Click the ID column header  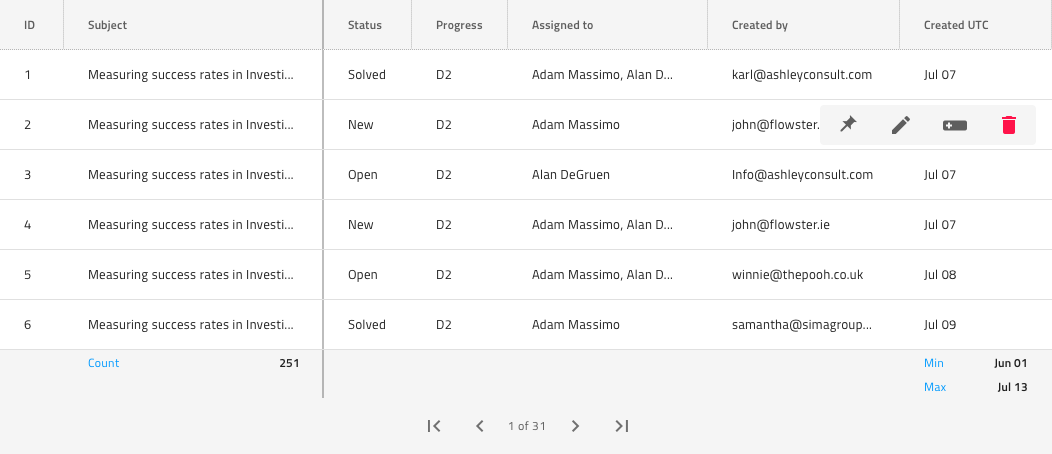coord(30,25)
